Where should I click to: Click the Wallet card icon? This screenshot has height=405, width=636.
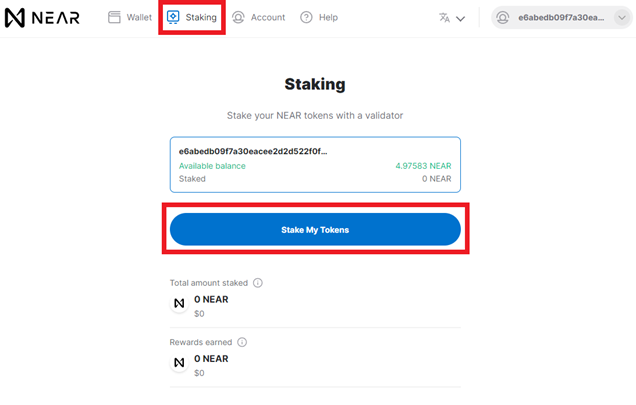click(114, 17)
